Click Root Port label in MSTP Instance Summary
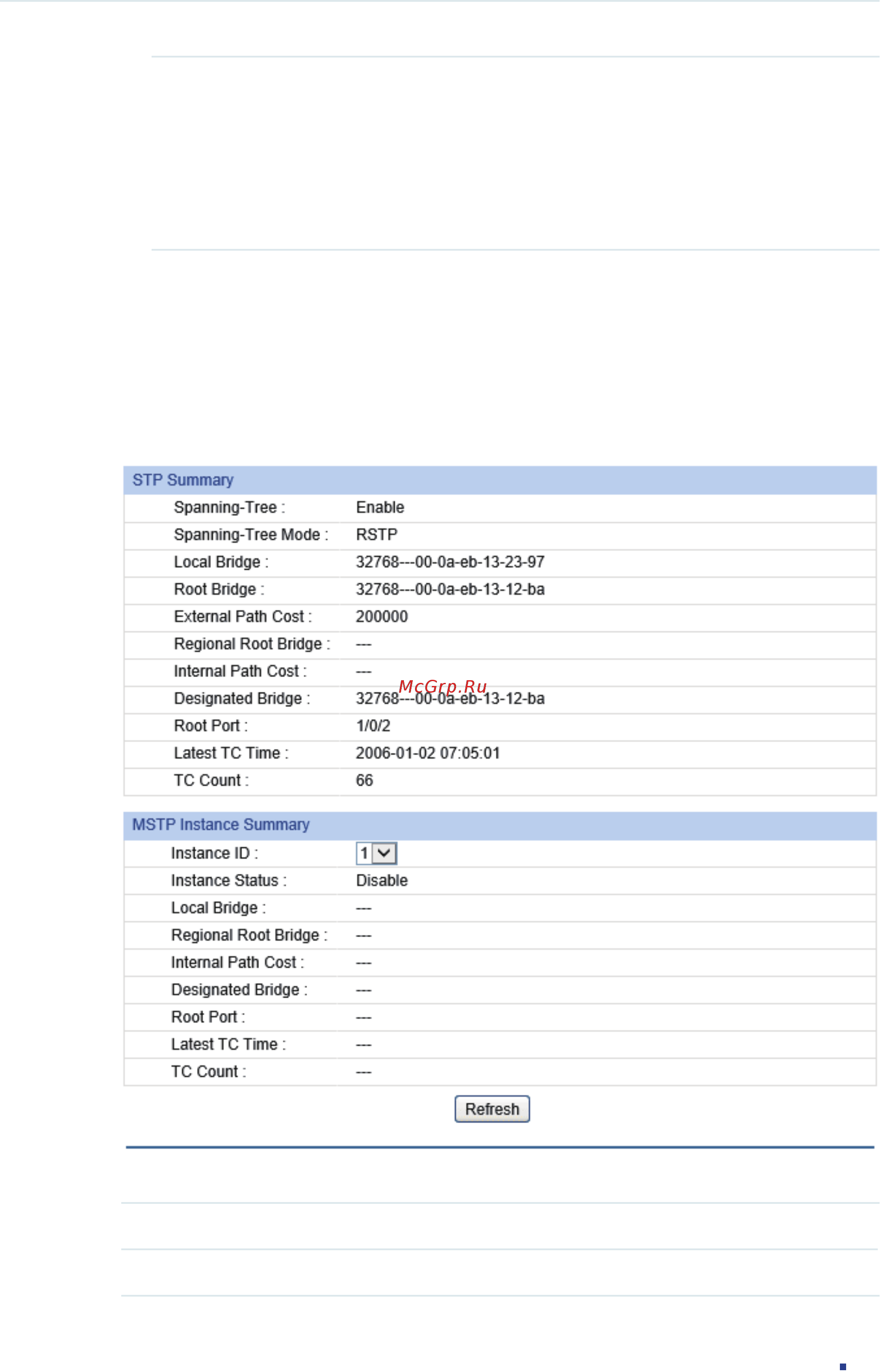Viewport: 880px width, 1372px height. (208, 1017)
